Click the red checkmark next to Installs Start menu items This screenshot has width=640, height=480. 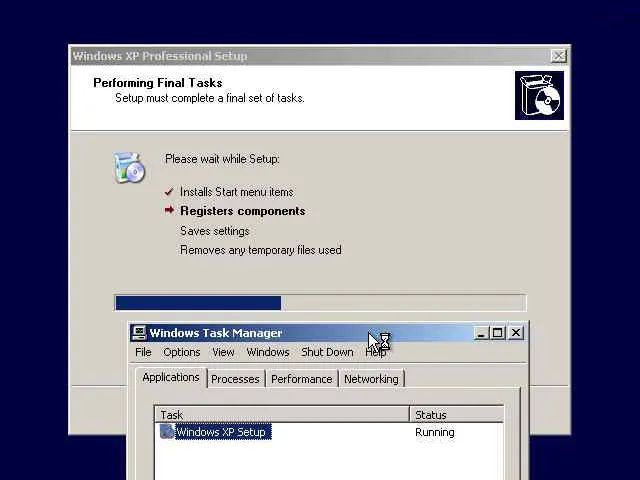[x=169, y=192]
